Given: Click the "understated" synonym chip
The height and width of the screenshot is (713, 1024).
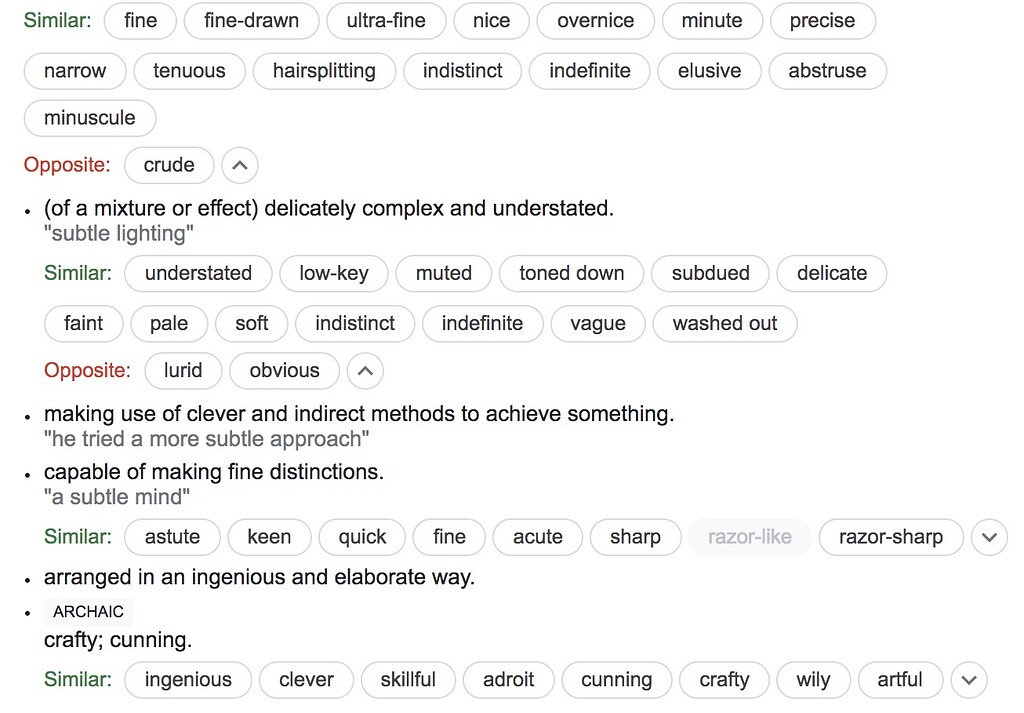Looking at the screenshot, I should coord(198,273).
